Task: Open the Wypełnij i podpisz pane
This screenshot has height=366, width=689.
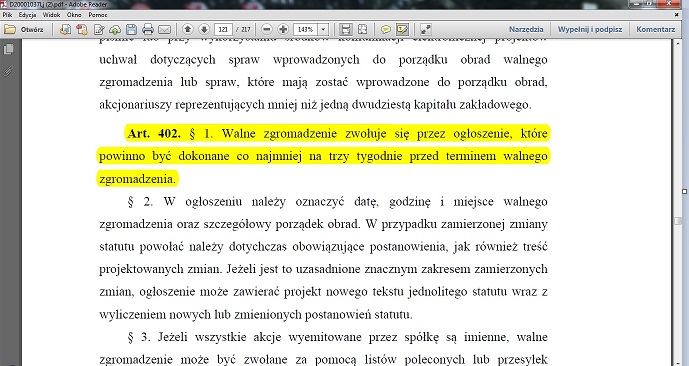Action: [590, 29]
